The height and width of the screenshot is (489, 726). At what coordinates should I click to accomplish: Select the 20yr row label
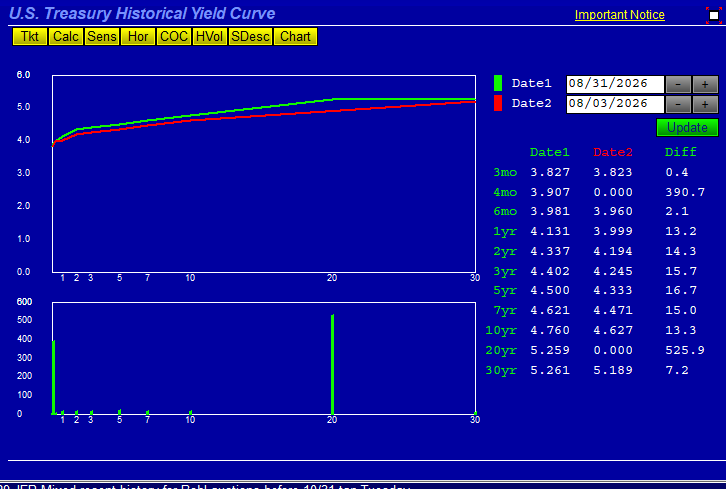pyautogui.click(x=501, y=350)
